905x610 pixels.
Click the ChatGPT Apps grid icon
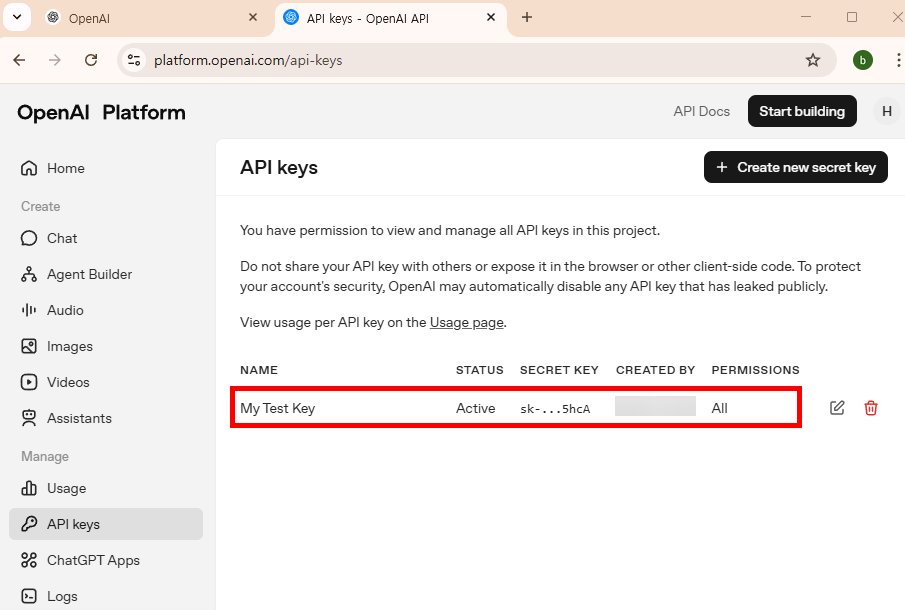pyautogui.click(x=29, y=560)
